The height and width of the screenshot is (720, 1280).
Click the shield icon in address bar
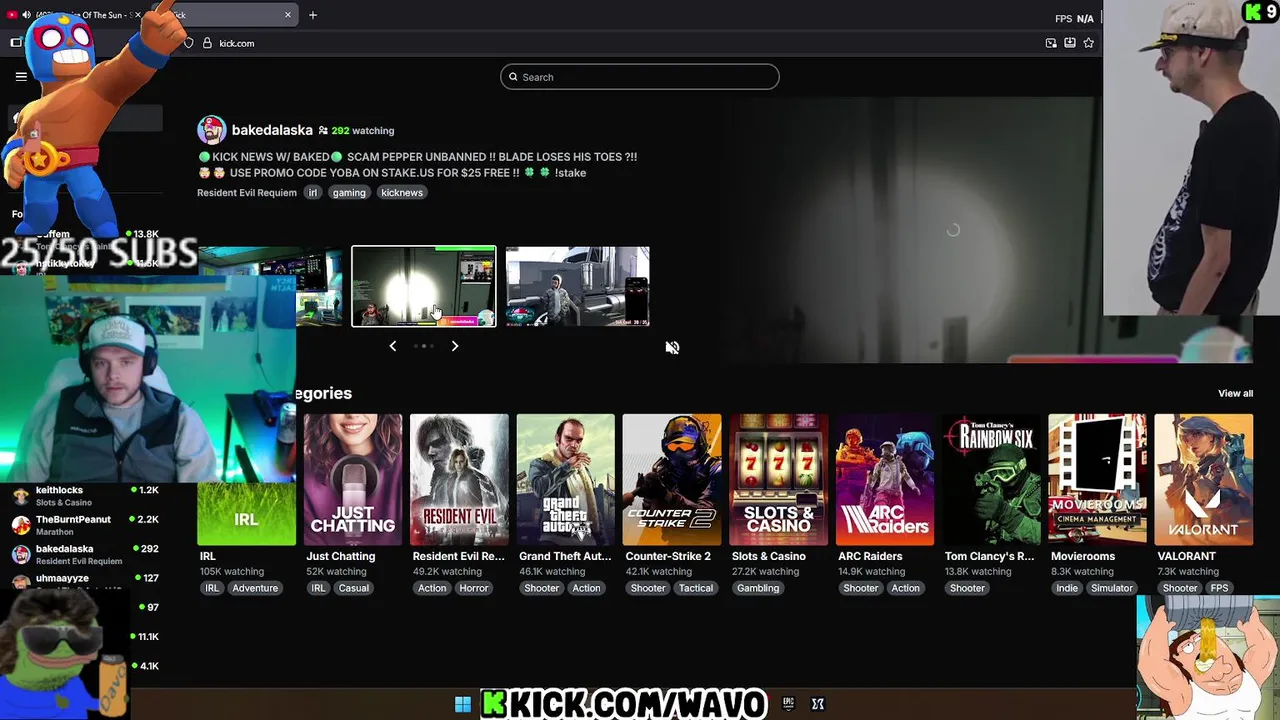pyautogui.click(x=188, y=43)
